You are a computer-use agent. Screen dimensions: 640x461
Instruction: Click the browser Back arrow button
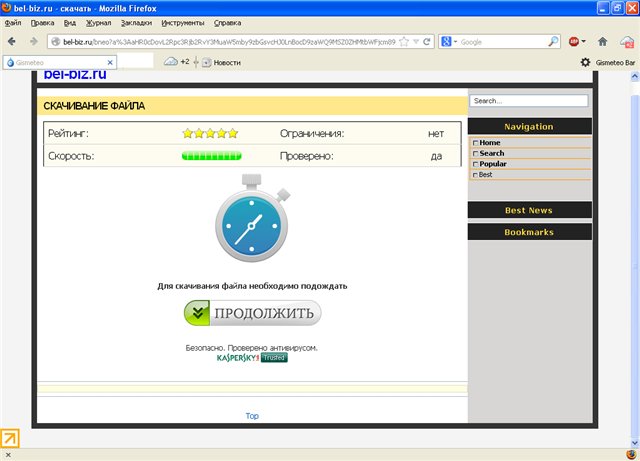coord(14,42)
